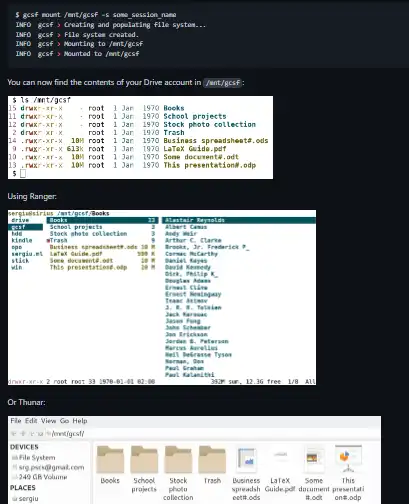Select LaTeX Guide.pdf in Ranger's middle column
409x504 pixels.
76,254
